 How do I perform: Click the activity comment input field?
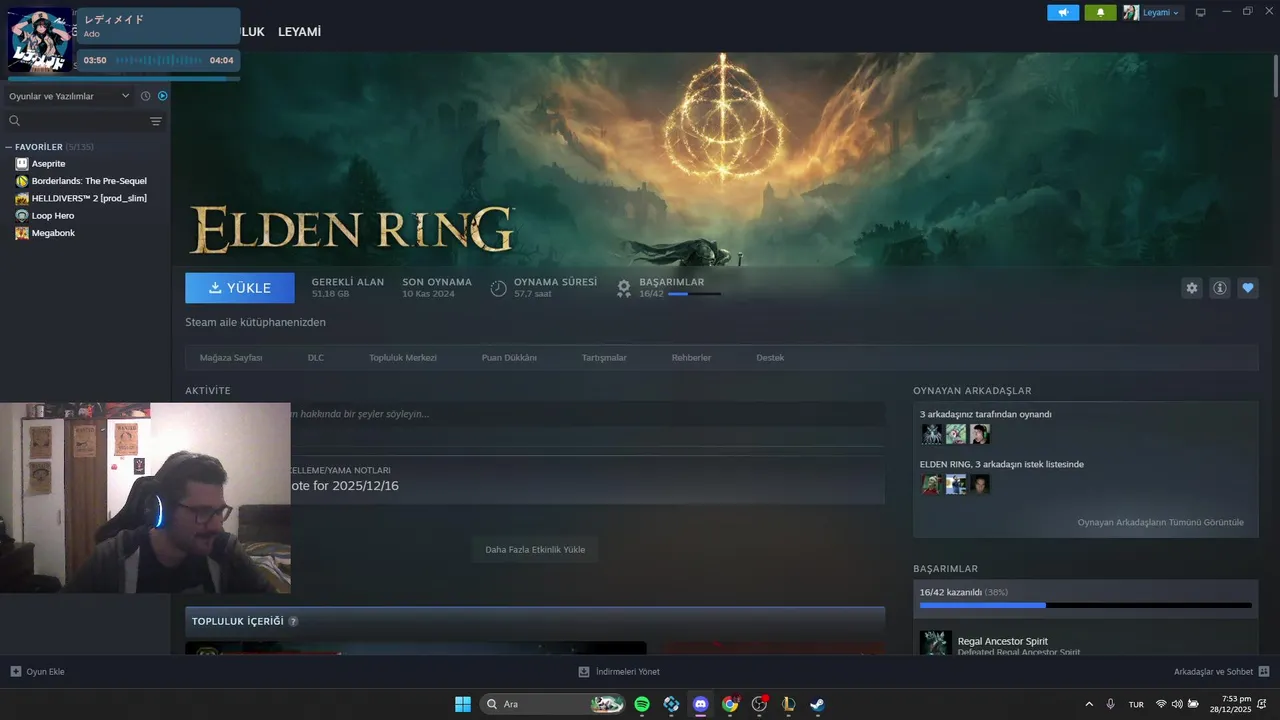click(x=587, y=414)
